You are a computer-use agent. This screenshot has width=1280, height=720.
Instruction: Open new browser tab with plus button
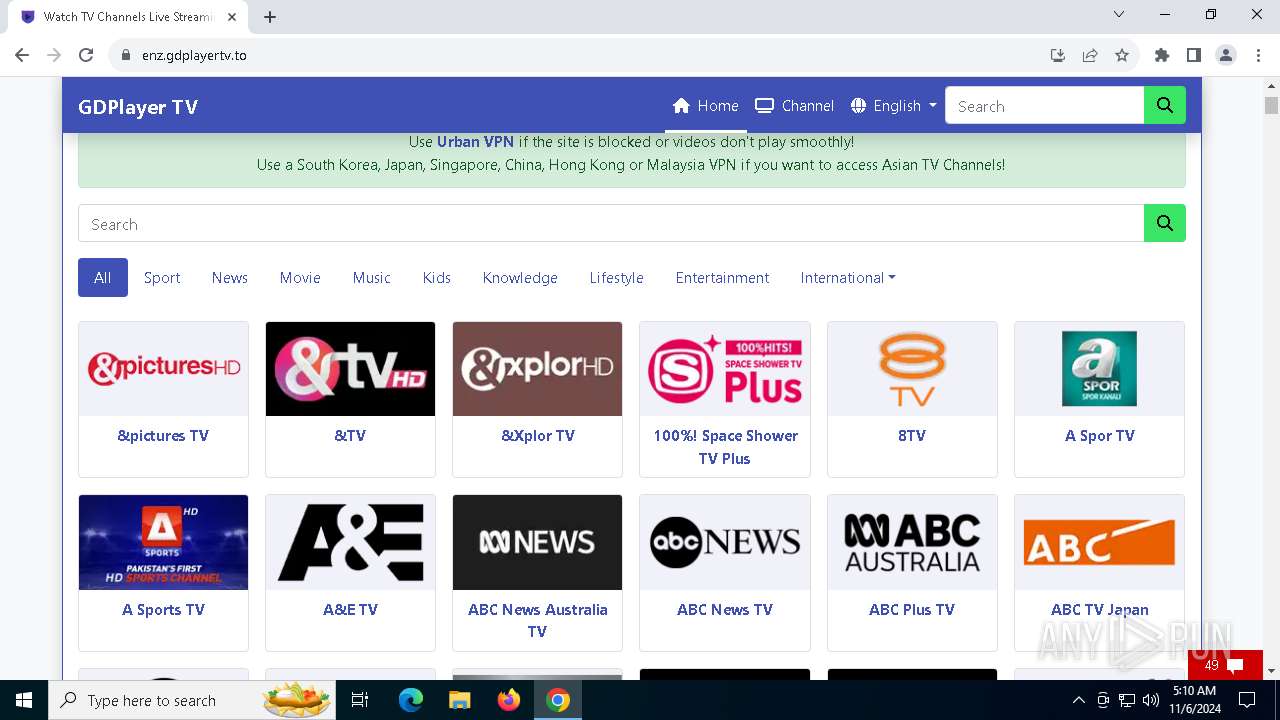tap(270, 17)
